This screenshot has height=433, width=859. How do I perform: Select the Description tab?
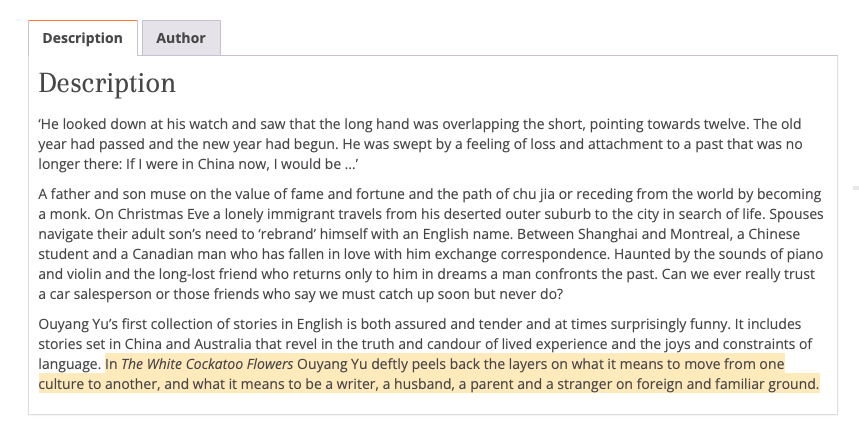[x=83, y=38]
